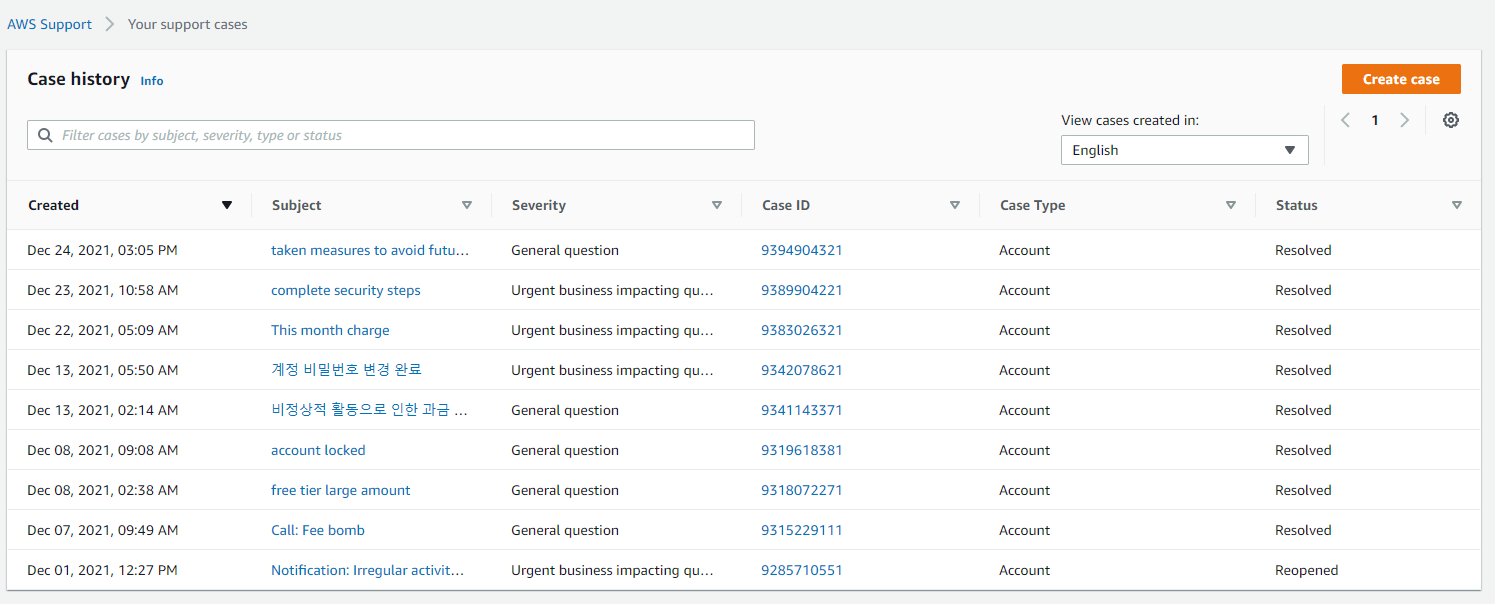Image resolution: width=1495 pixels, height=604 pixels.
Task: Sort by Severity column arrow
Action: tap(717, 205)
